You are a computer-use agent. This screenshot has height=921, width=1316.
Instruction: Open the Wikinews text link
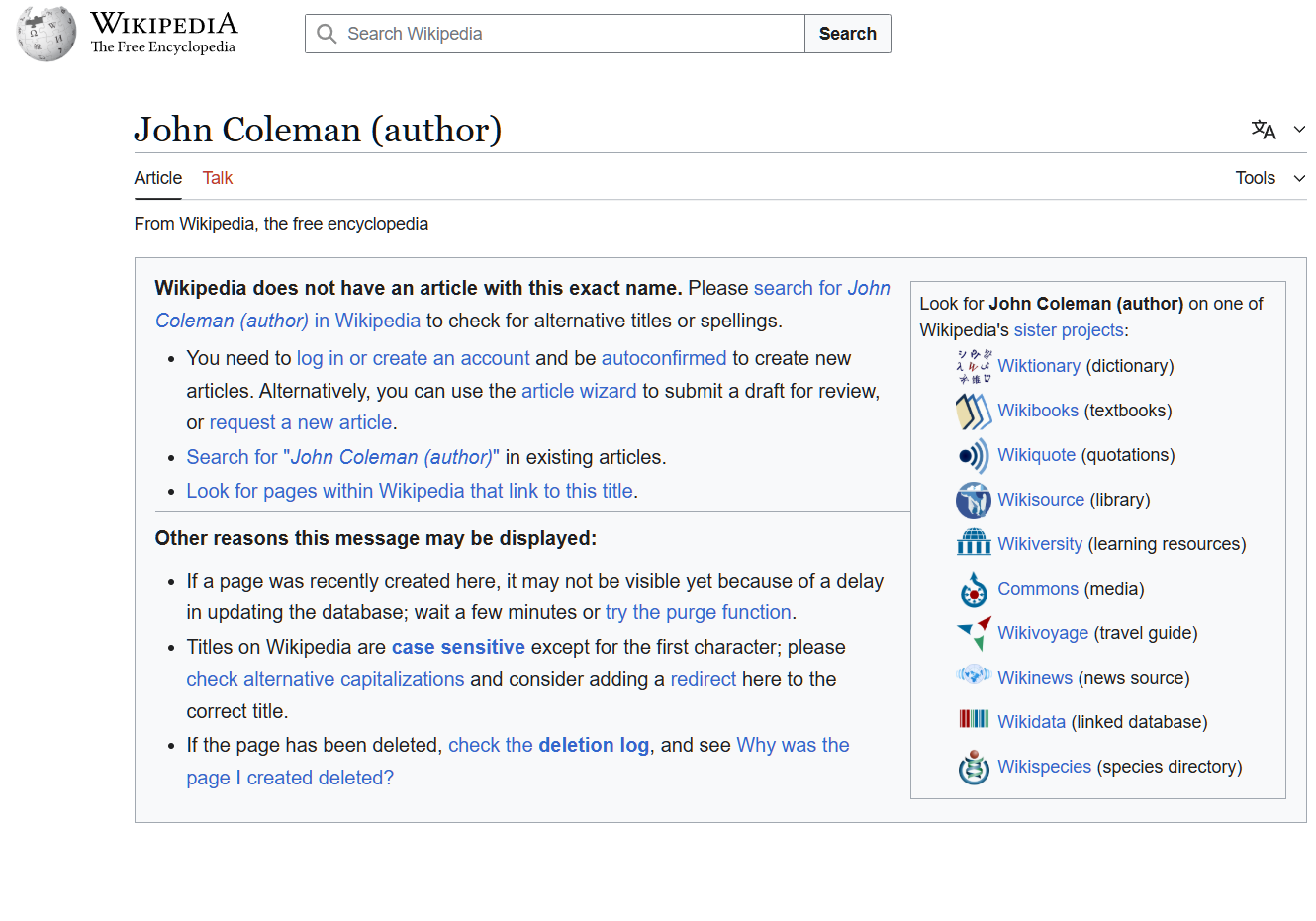tap(1035, 678)
